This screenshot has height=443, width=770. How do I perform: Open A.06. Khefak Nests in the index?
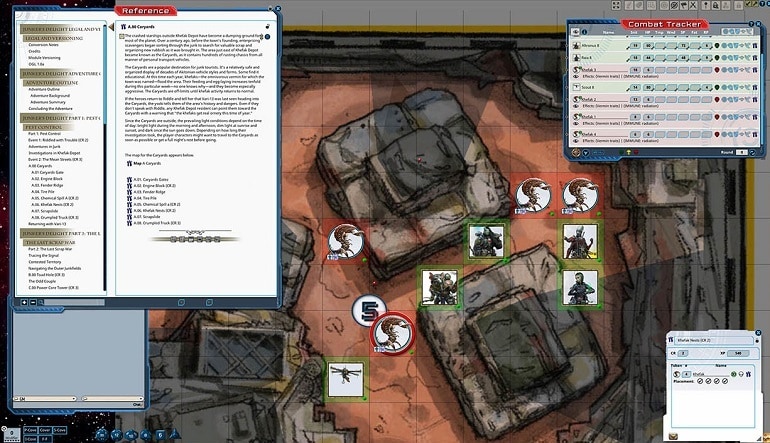coord(55,204)
